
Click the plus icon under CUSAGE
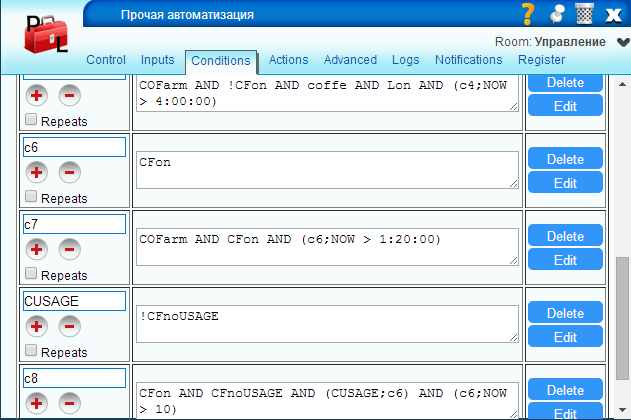[37, 326]
